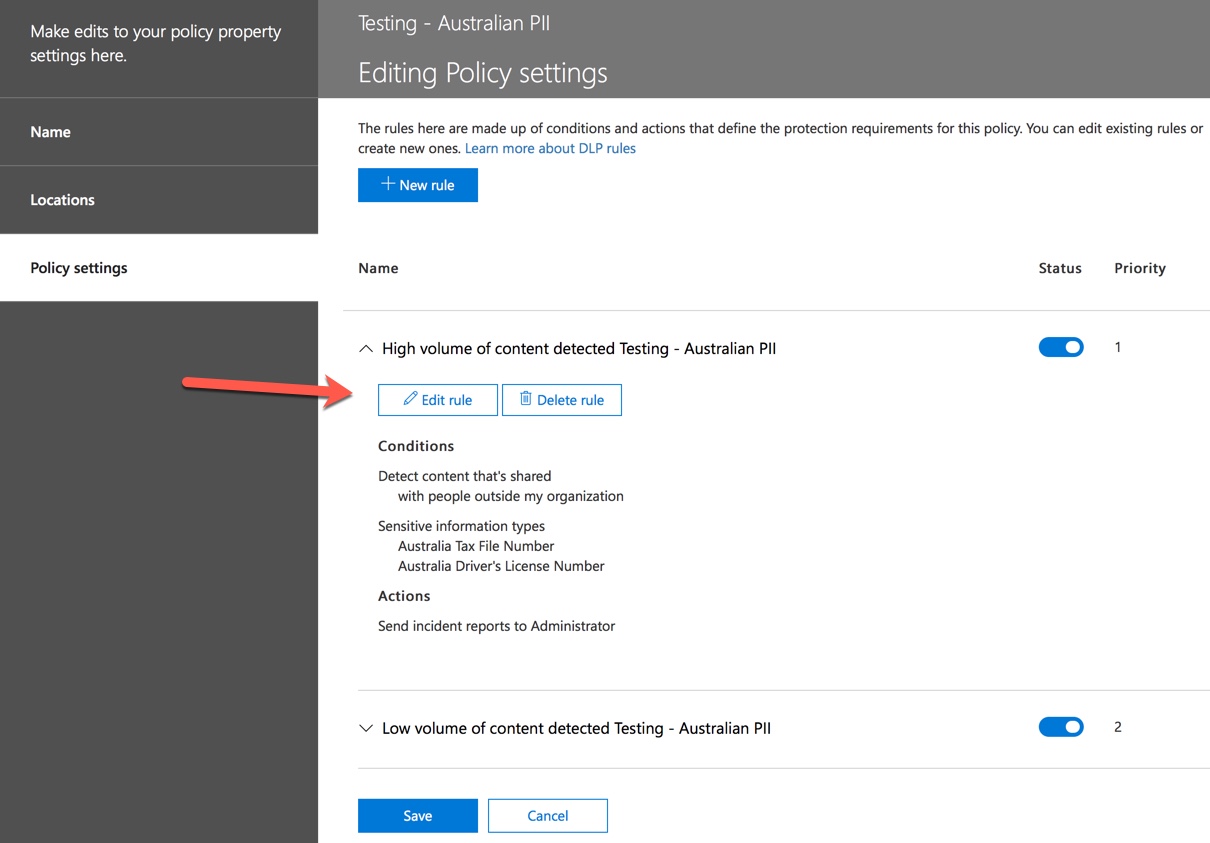
Task: Open the Name settings section
Action: pyautogui.click(x=51, y=131)
